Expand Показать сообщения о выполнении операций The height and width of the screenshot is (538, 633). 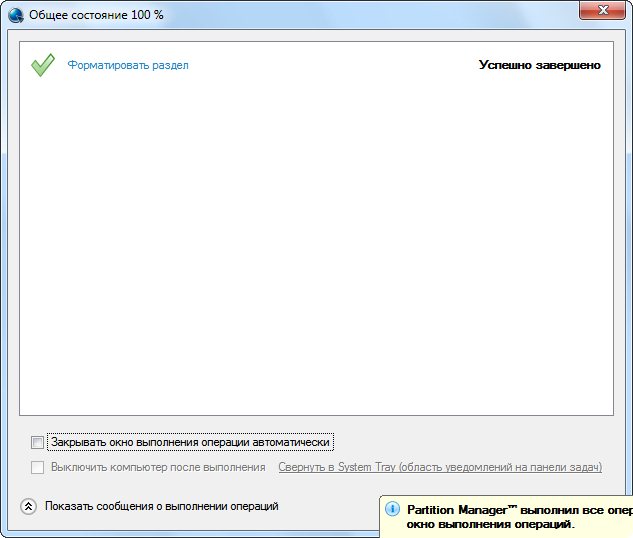coord(28,506)
